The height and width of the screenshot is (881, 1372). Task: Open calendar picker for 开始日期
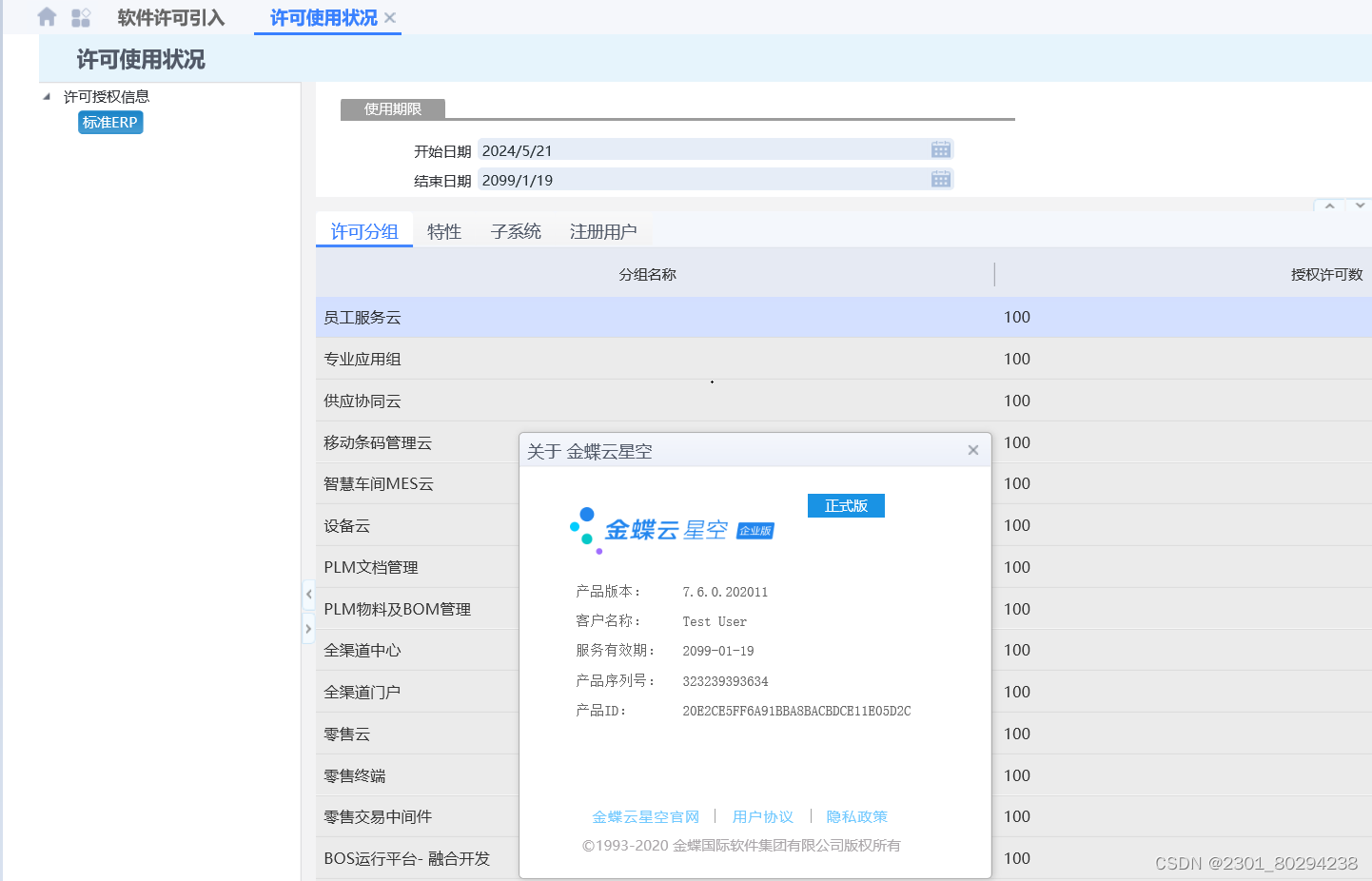pyautogui.click(x=941, y=149)
